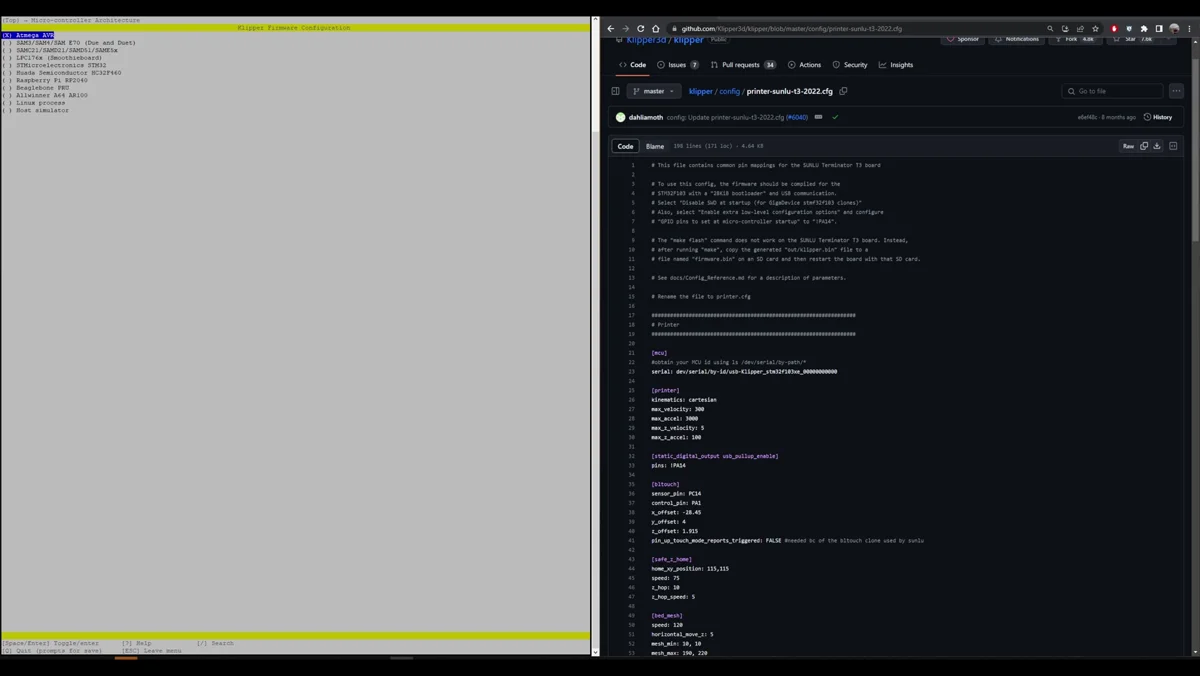Select Huada Semiconductor HC32F460 option
1200x676 pixels.
(62, 73)
